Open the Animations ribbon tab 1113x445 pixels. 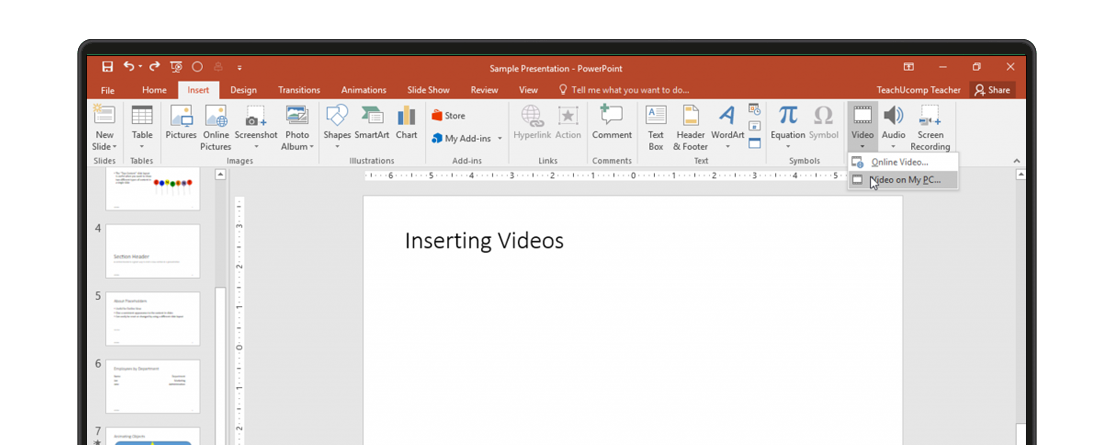[x=363, y=90]
